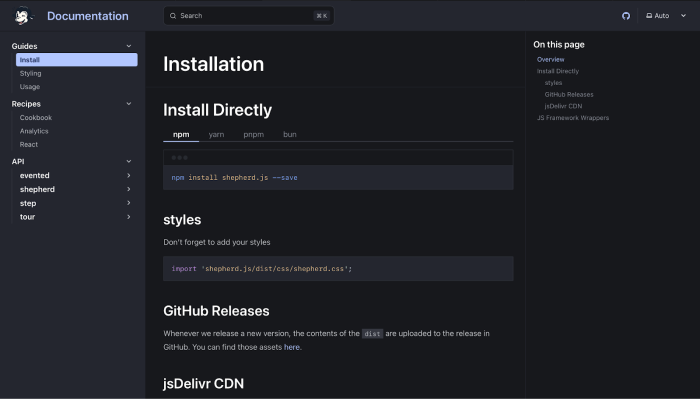Expand the shepherd API group

click(76, 189)
